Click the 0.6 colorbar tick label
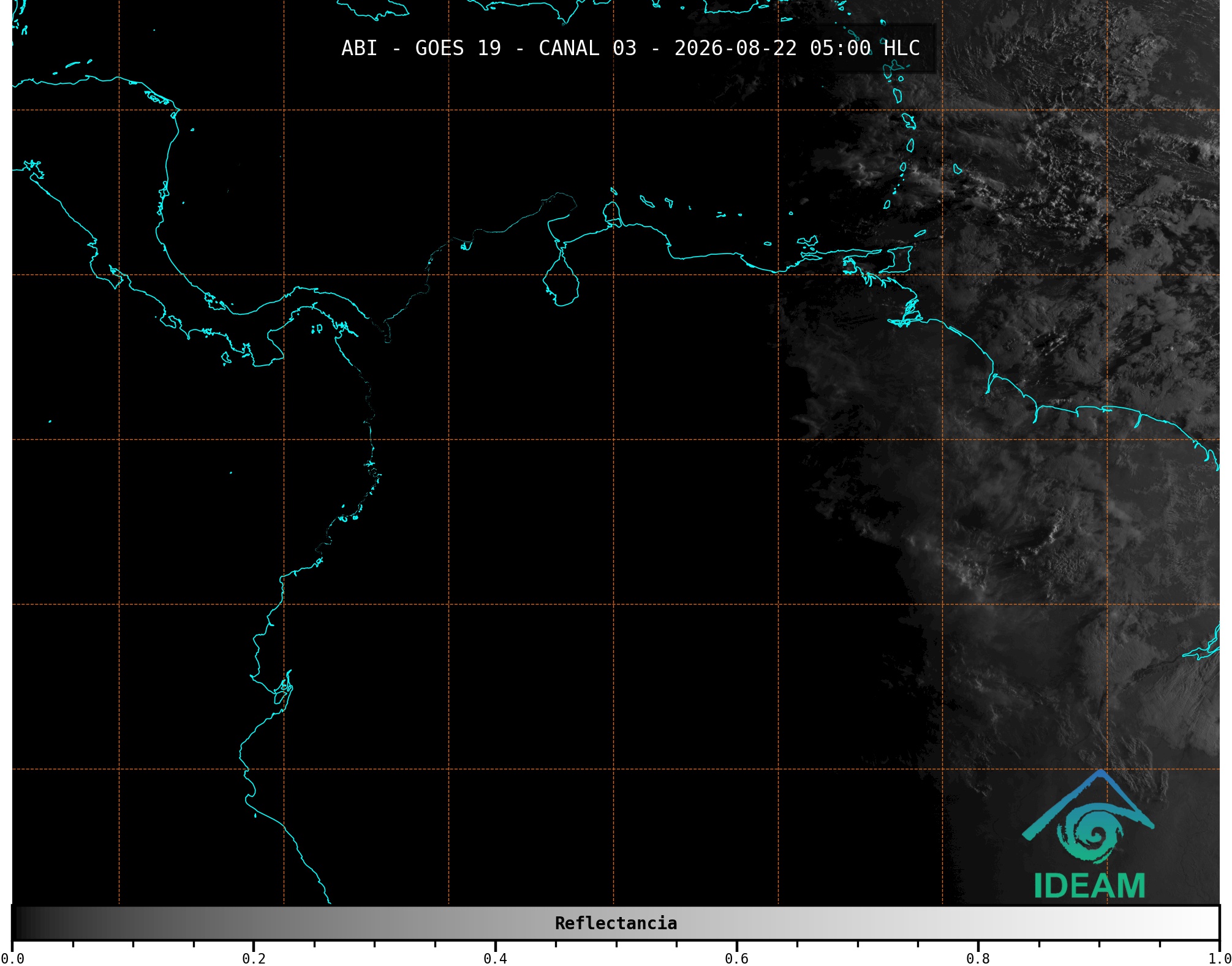Image resolution: width=1232 pixels, height=966 pixels. 736,958
